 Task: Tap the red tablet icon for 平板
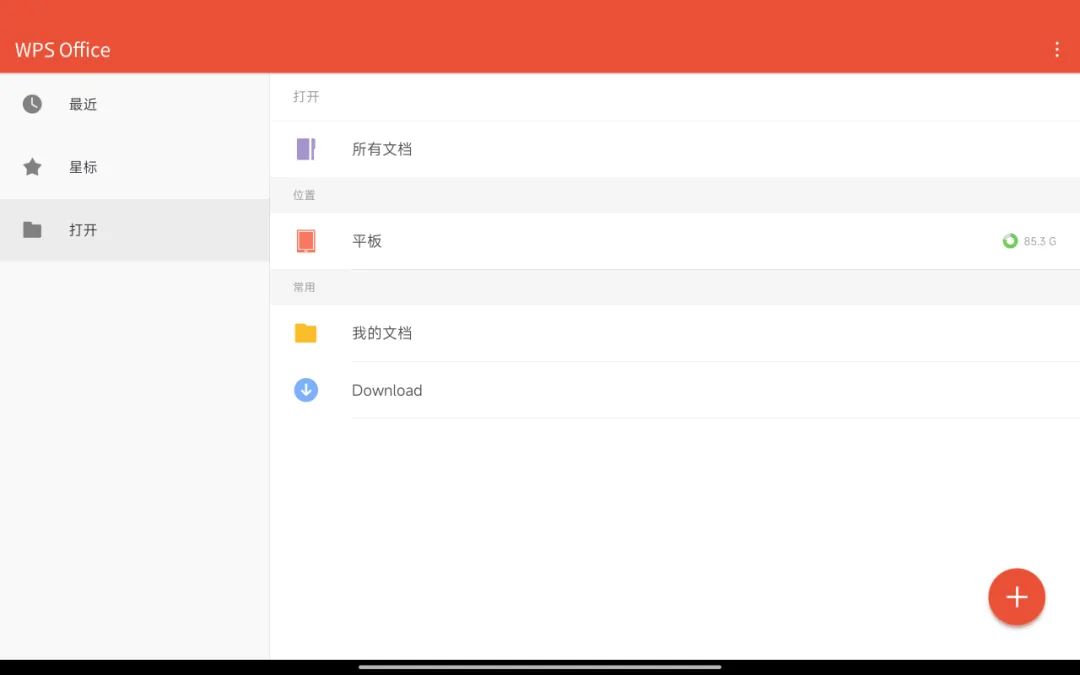pos(306,241)
